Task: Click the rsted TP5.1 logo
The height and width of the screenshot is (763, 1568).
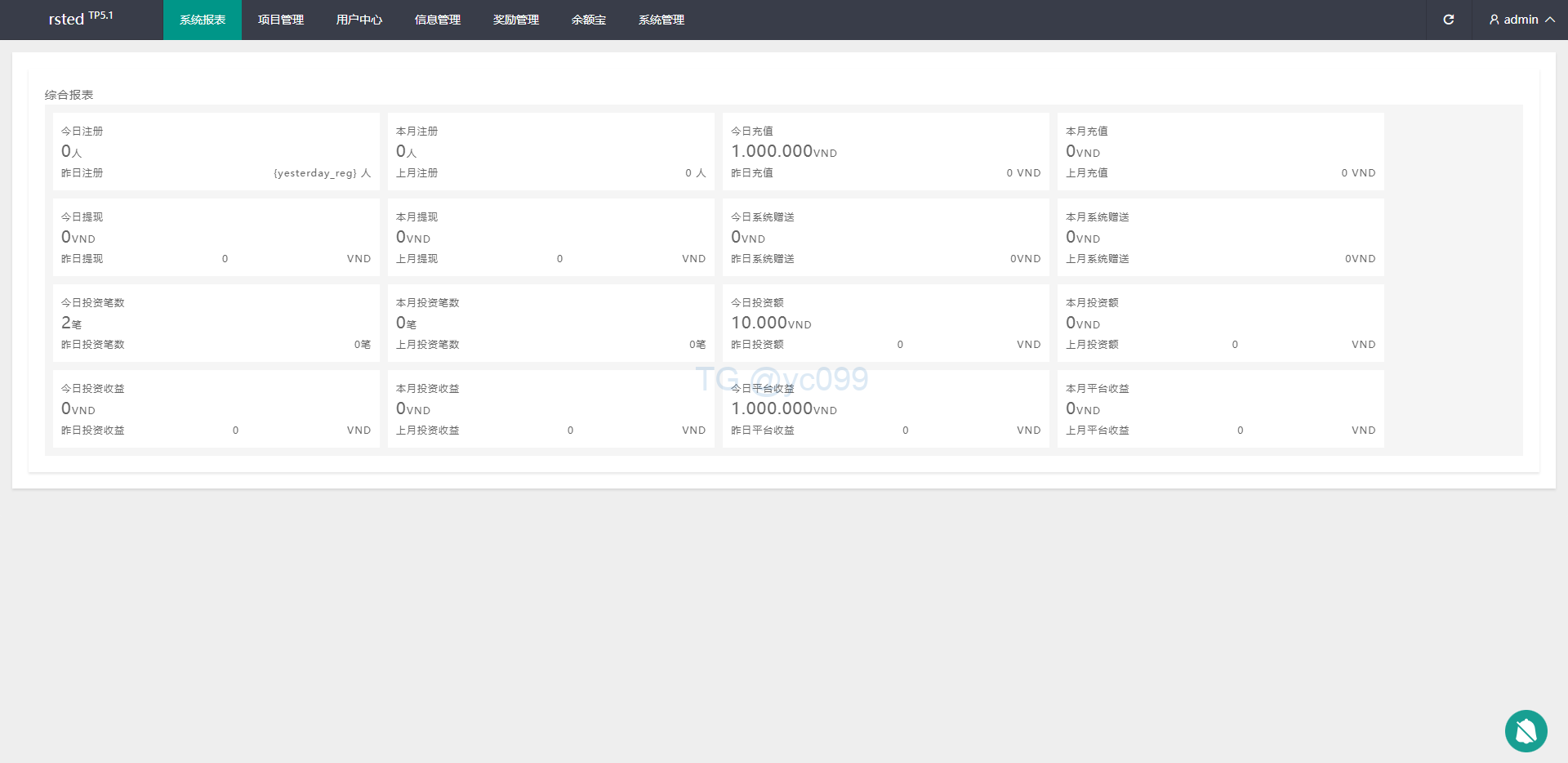Action: [80, 19]
